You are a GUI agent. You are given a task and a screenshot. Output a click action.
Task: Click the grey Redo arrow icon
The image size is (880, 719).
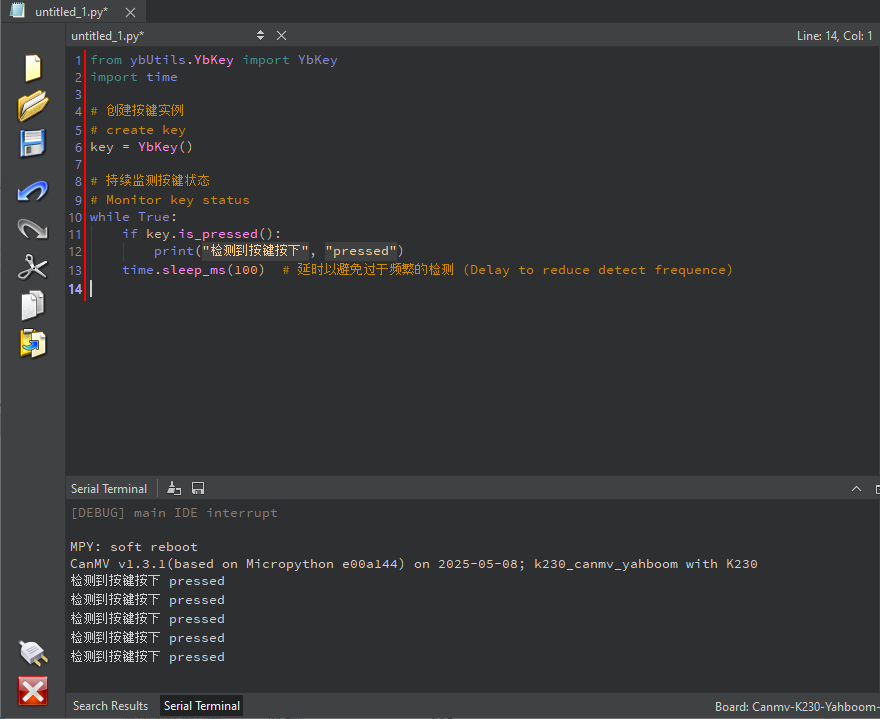33,229
